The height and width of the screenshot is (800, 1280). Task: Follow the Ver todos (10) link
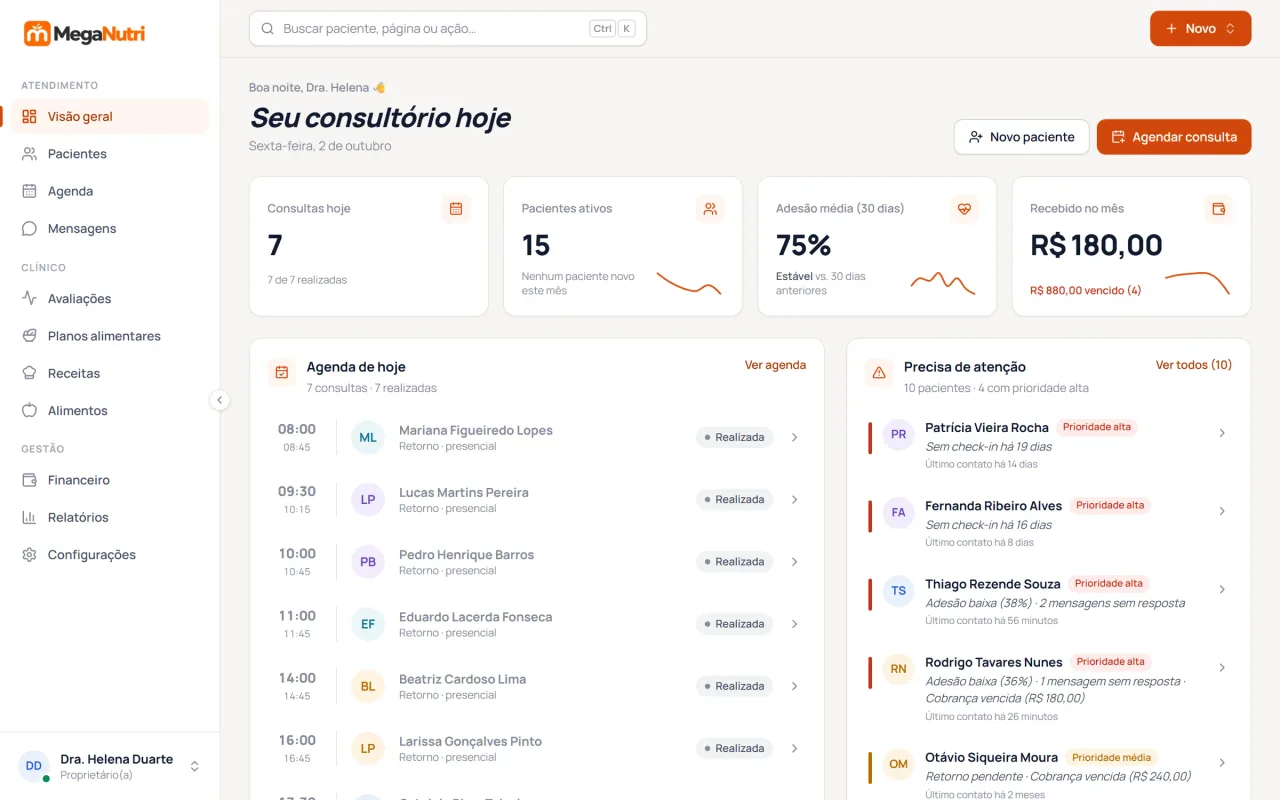(1194, 365)
